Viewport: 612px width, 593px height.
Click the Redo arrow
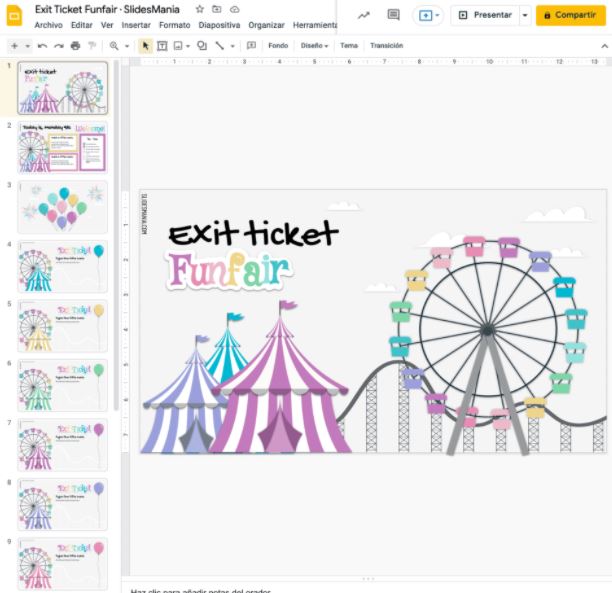click(59, 46)
